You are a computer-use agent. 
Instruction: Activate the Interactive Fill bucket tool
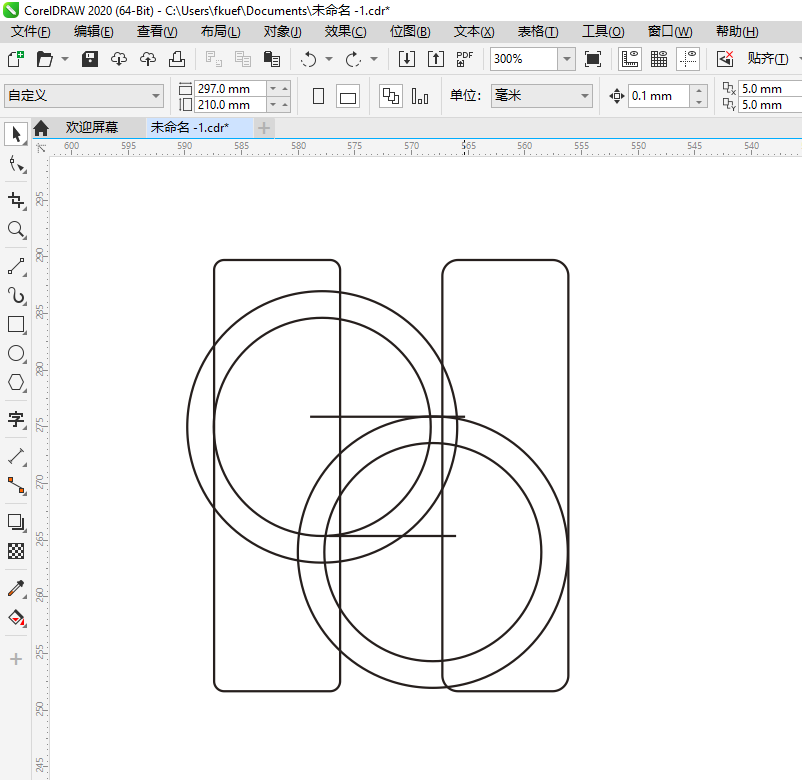16,618
